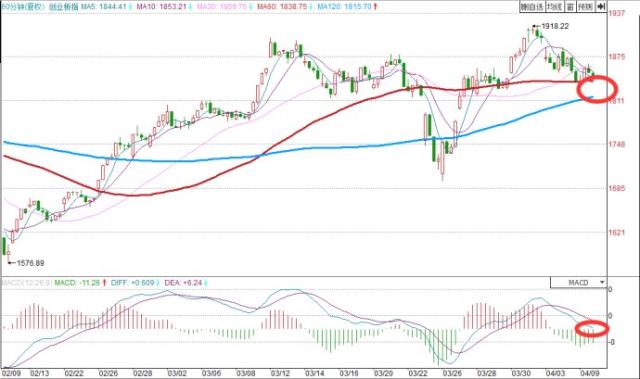This screenshot has width=640, height=379.
Task: Click the 03/14 date on time axis
Action: tap(314, 373)
